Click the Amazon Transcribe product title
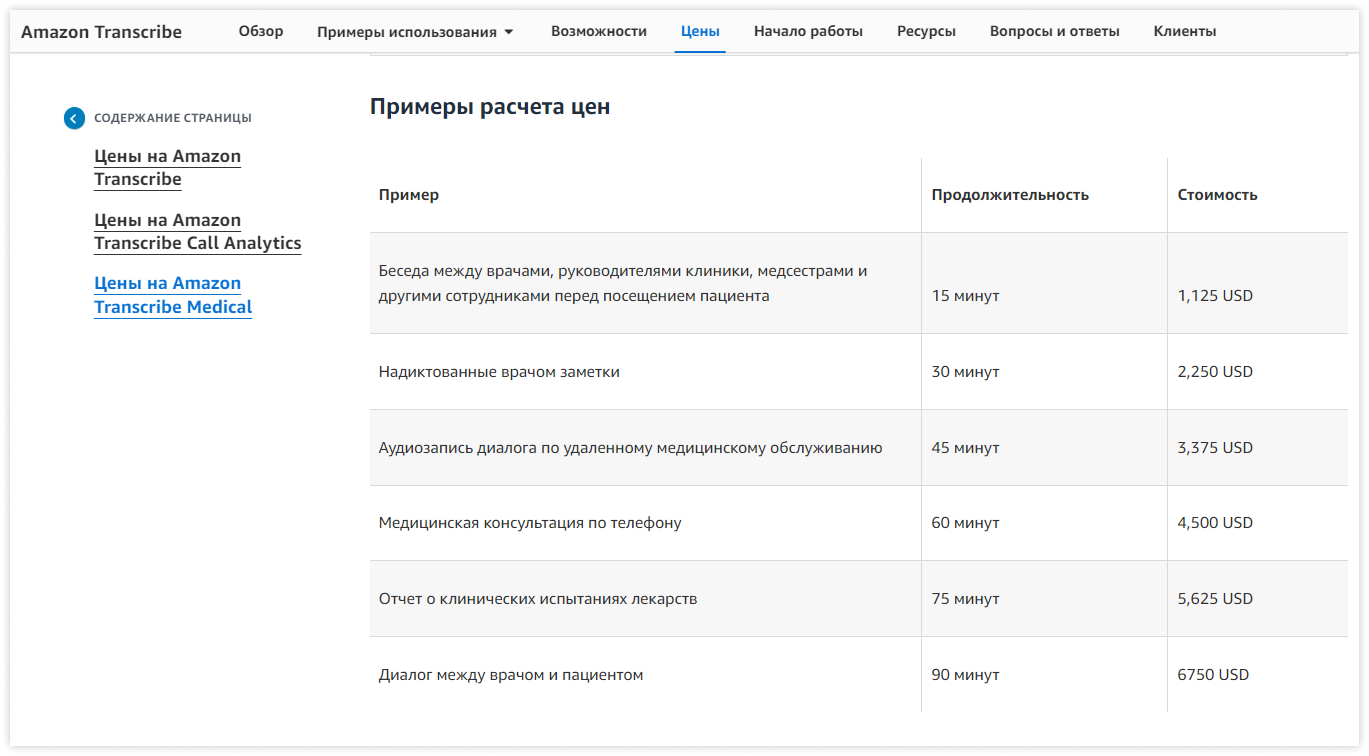This screenshot has height=756, width=1369. pyautogui.click(x=101, y=32)
